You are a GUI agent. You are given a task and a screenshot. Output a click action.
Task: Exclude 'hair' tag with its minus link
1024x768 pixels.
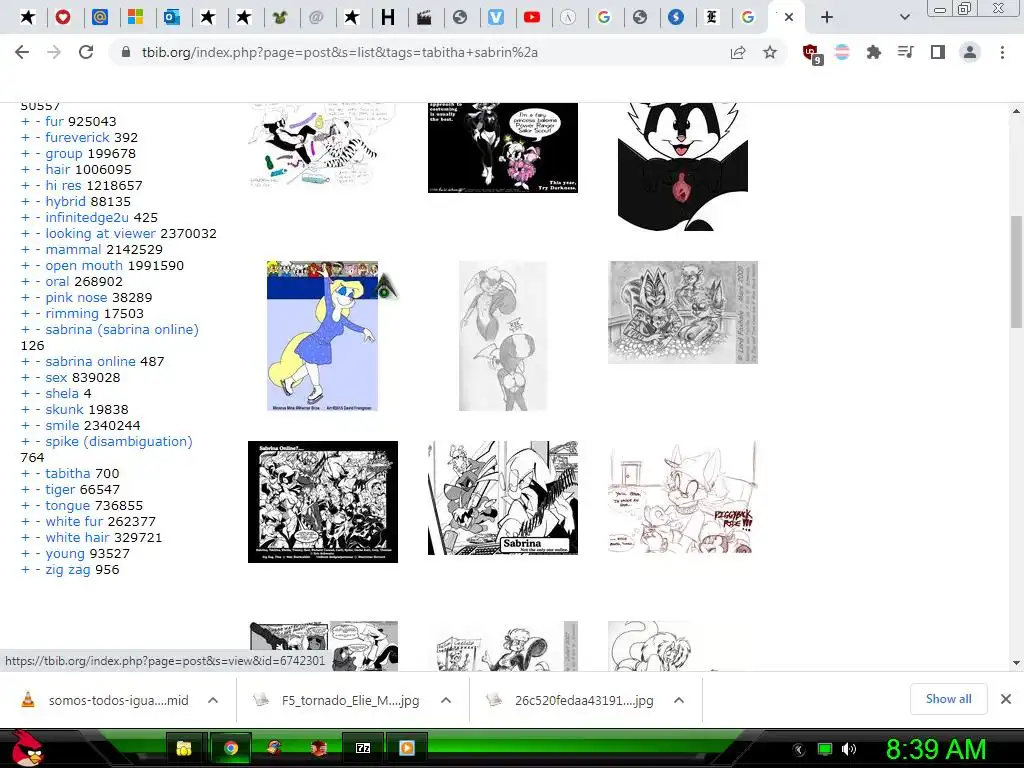tap(38, 170)
